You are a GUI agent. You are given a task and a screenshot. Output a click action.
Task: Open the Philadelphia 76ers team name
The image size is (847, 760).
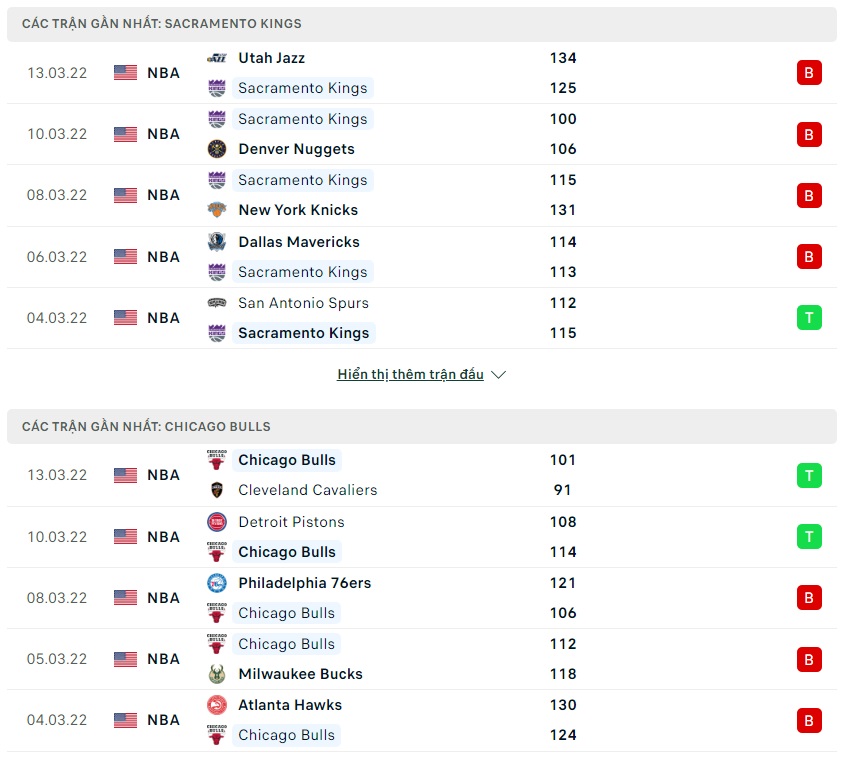304,583
